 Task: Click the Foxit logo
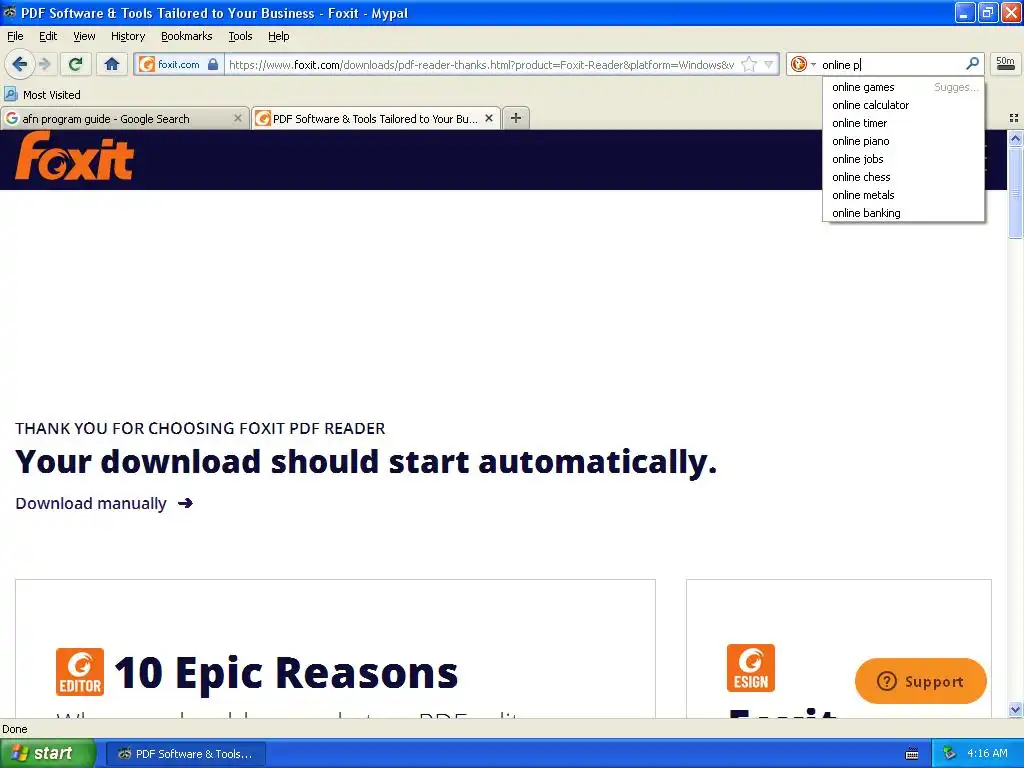tap(74, 156)
